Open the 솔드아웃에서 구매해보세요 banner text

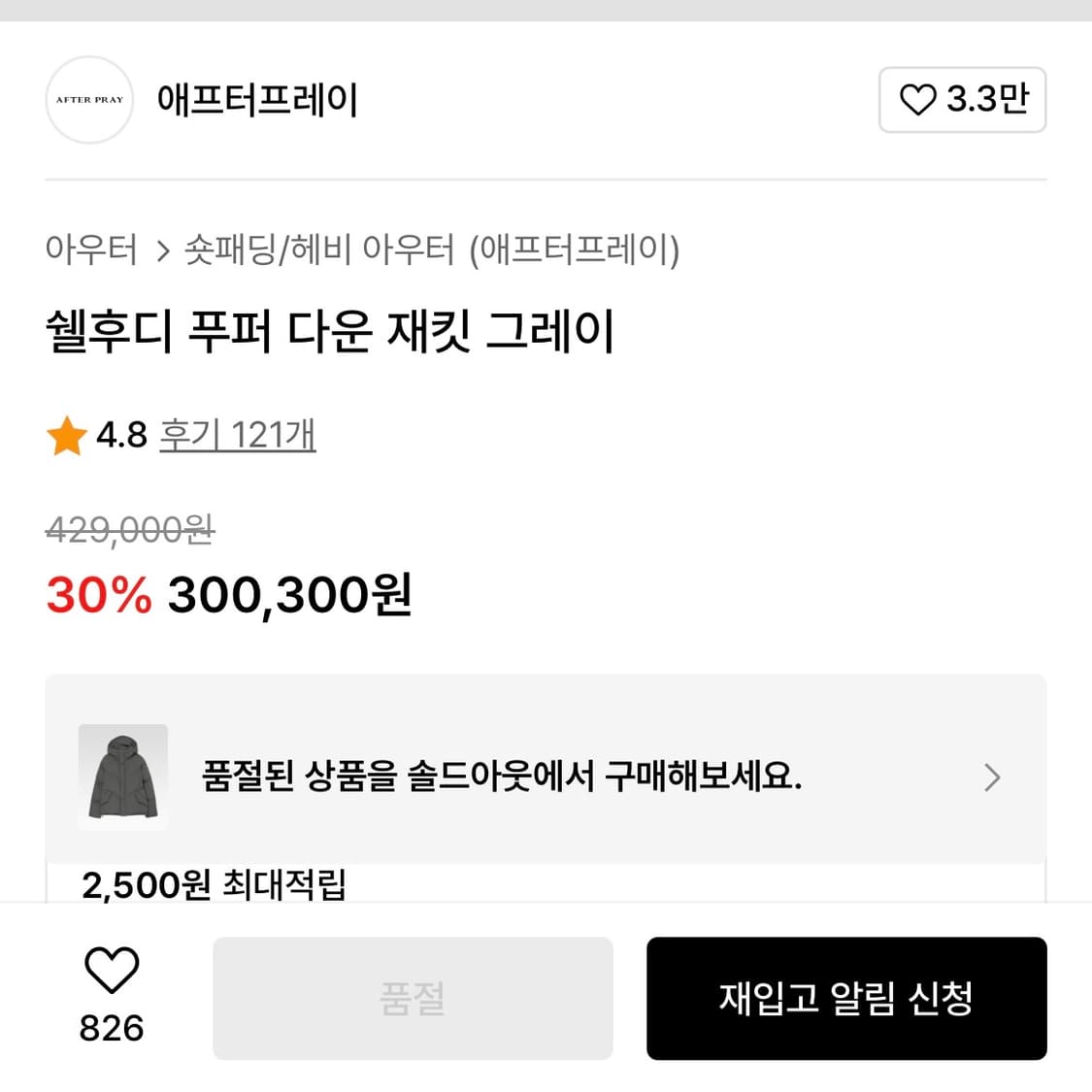(502, 777)
